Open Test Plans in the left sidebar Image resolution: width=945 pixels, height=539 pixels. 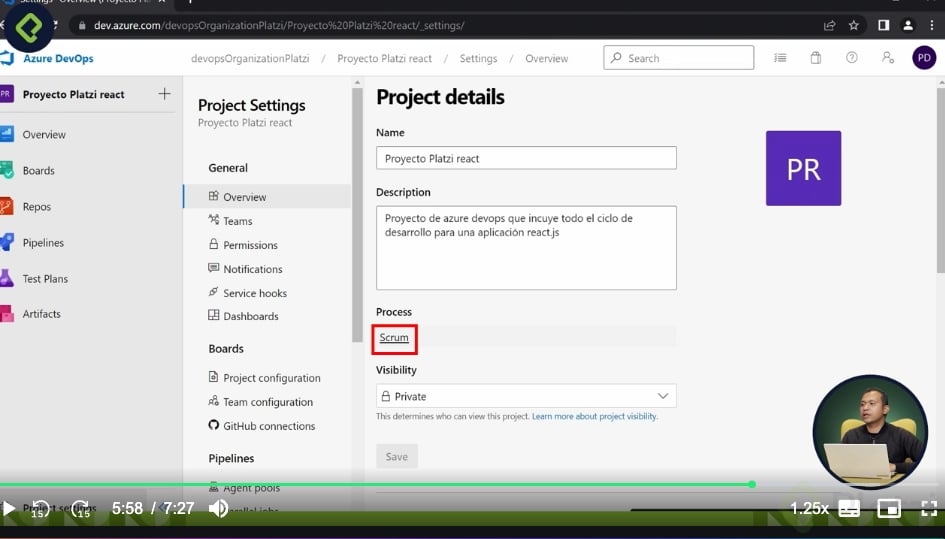pyautogui.click(x=45, y=279)
